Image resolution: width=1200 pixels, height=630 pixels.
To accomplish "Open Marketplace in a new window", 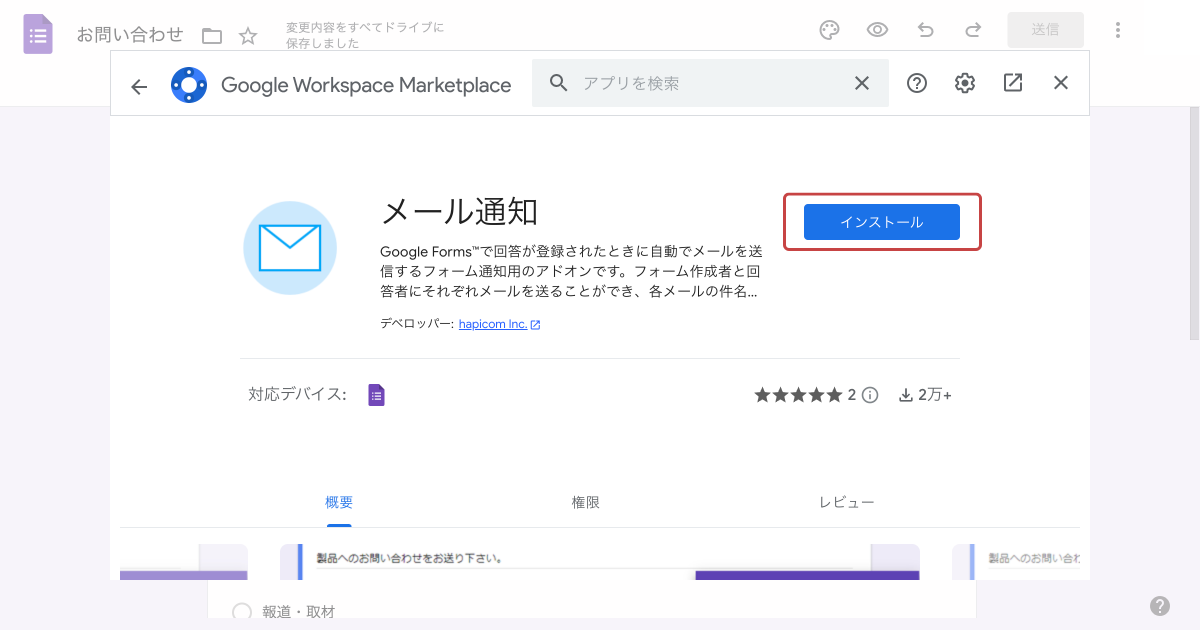I will click(1013, 83).
